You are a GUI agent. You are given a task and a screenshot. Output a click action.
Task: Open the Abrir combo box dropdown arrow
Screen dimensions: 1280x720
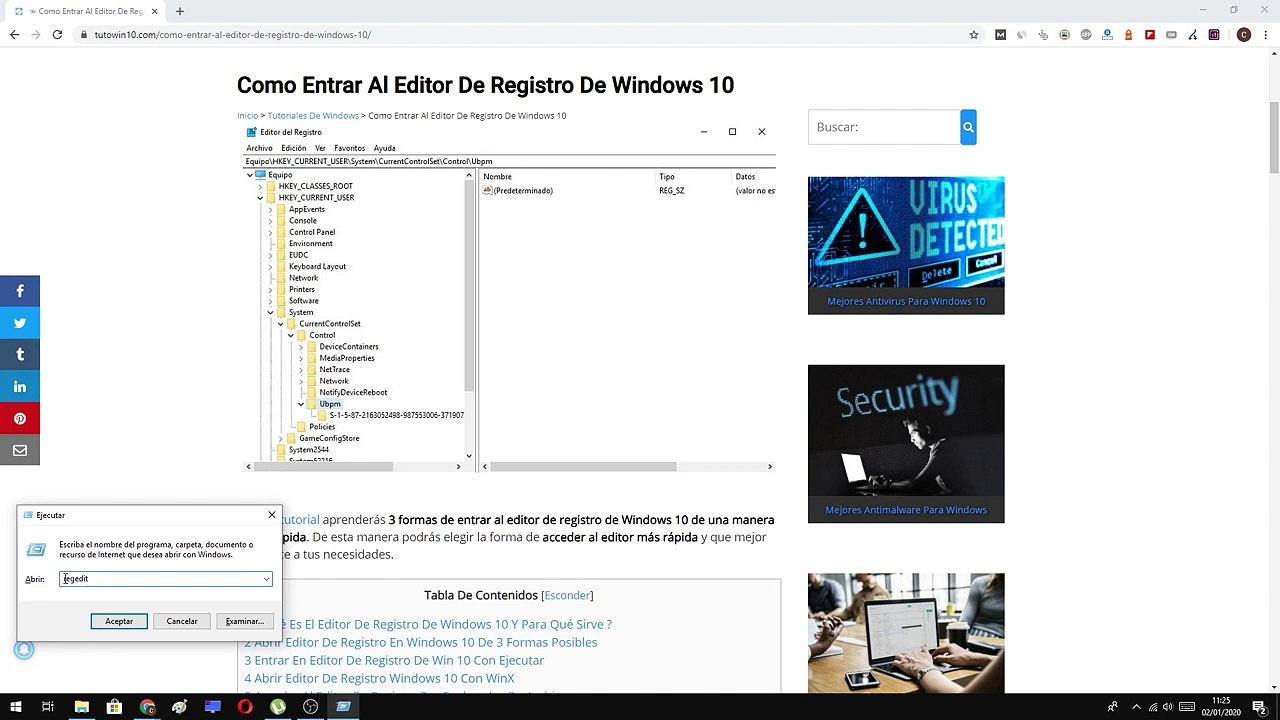point(266,579)
